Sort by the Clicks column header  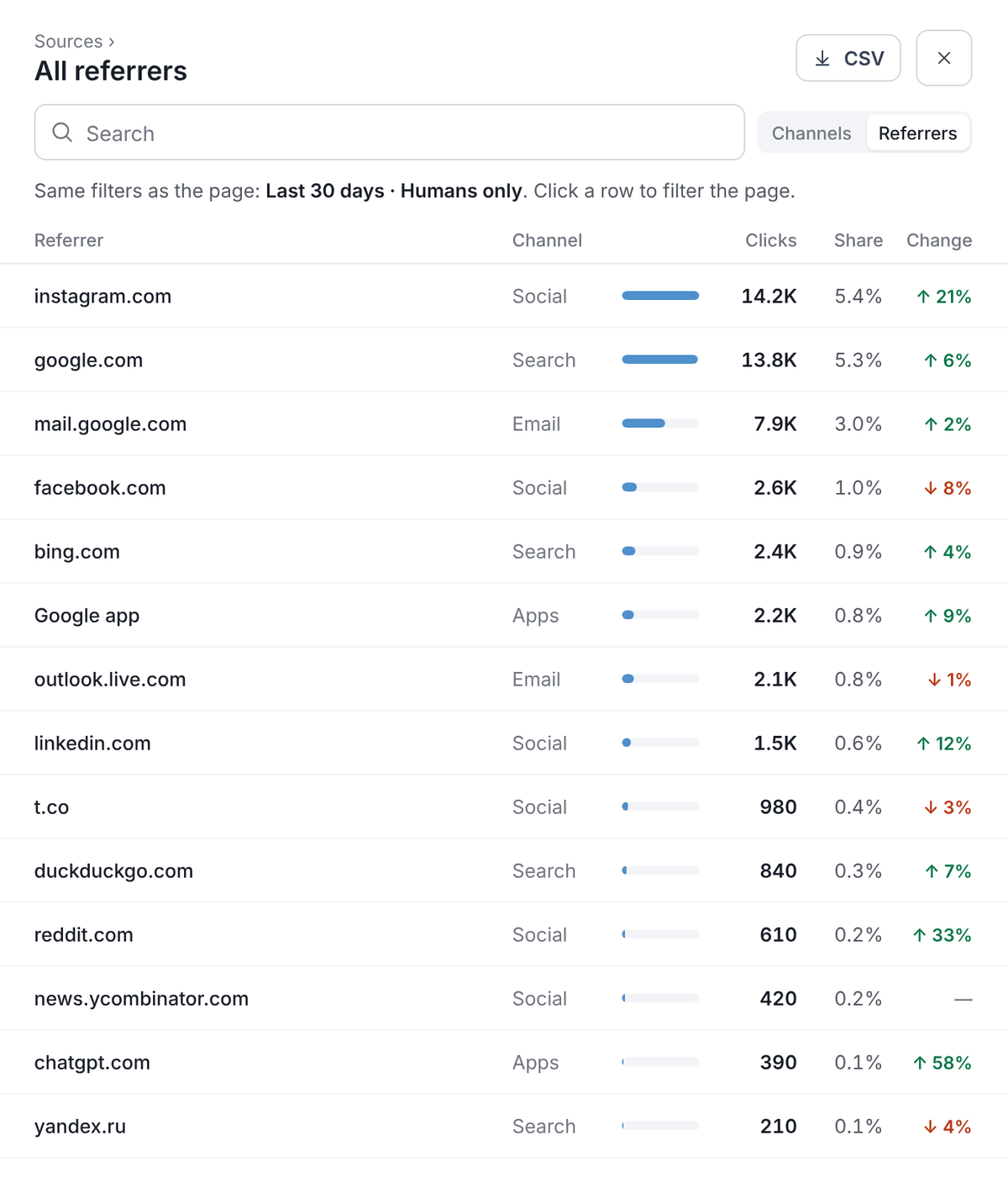pos(770,240)
